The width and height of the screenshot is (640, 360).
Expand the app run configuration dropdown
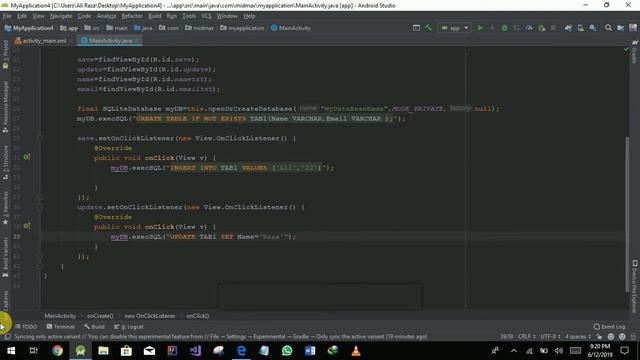coord(455,28)
